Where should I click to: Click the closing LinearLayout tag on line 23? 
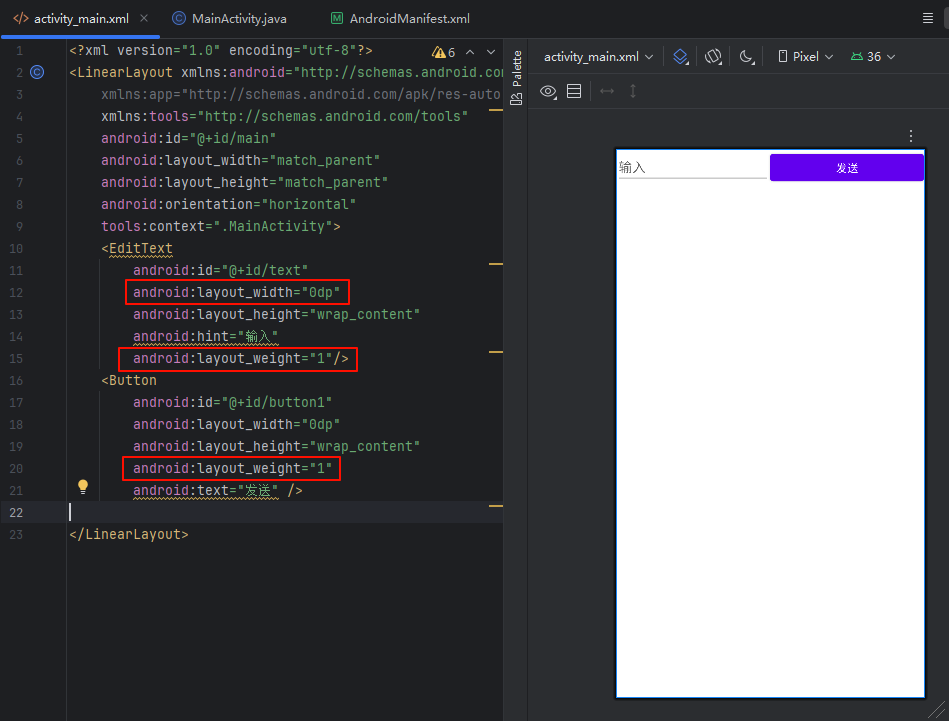point(129,535)
